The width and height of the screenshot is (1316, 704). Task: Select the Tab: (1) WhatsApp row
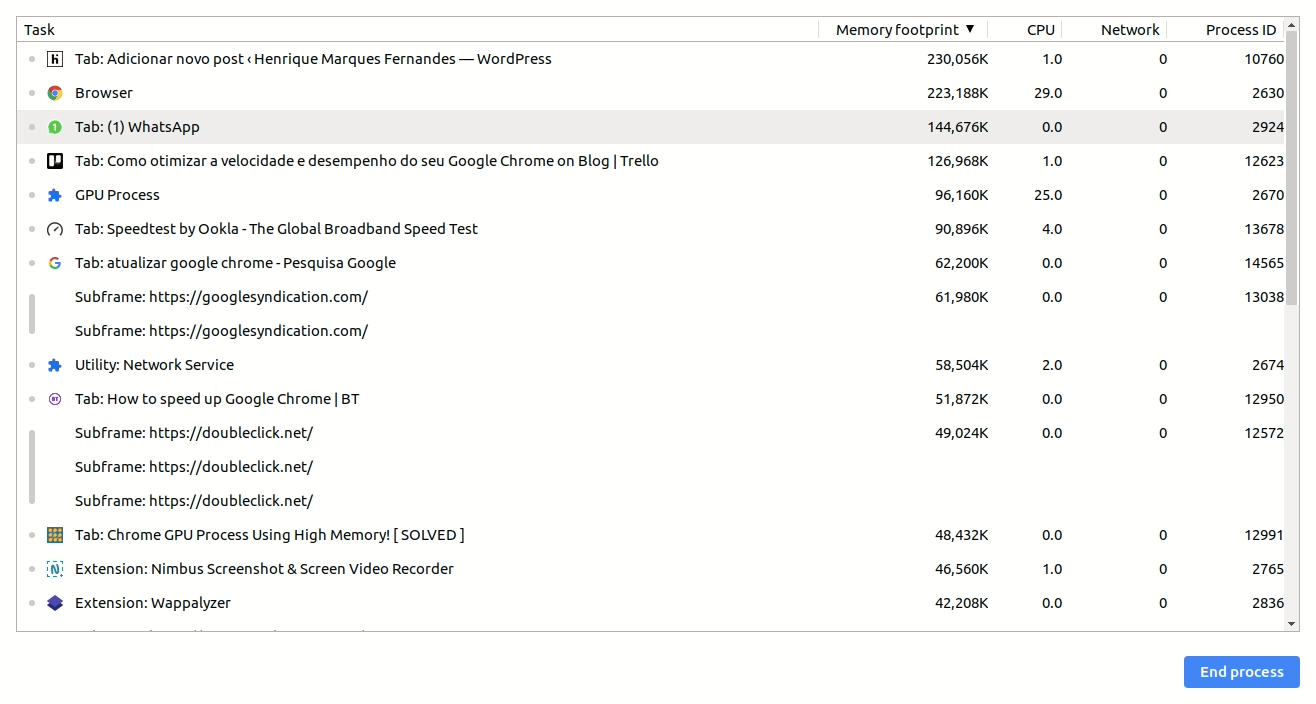651,127
